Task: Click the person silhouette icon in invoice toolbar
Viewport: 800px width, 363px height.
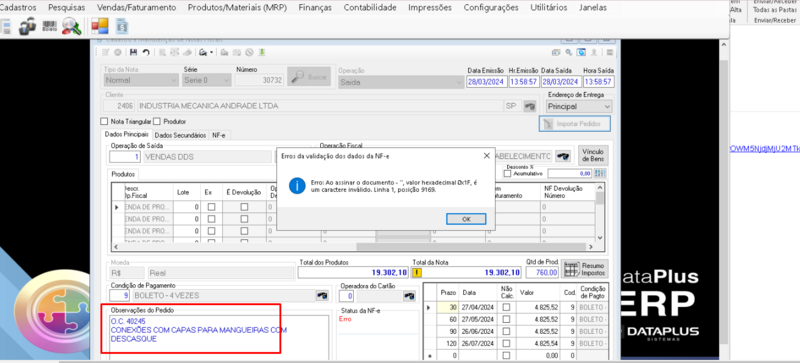Action: (594, 52)
